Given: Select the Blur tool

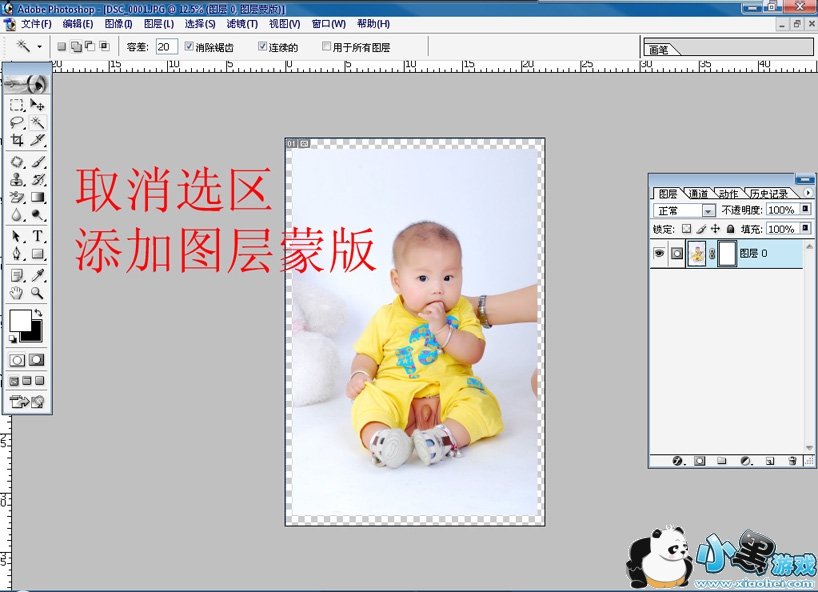Looking at the screenshot, I should [x=17, y=215].
